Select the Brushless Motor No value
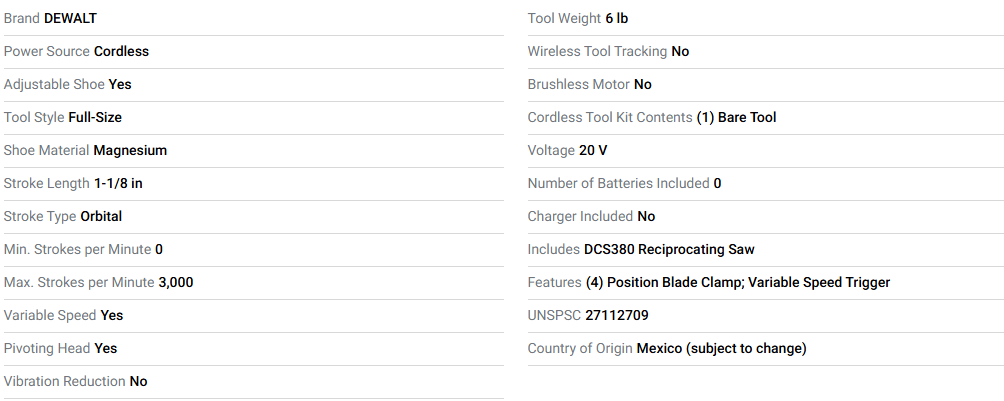Image resolution: width=1004 pixels, height=401 pixels. [643, 85]
